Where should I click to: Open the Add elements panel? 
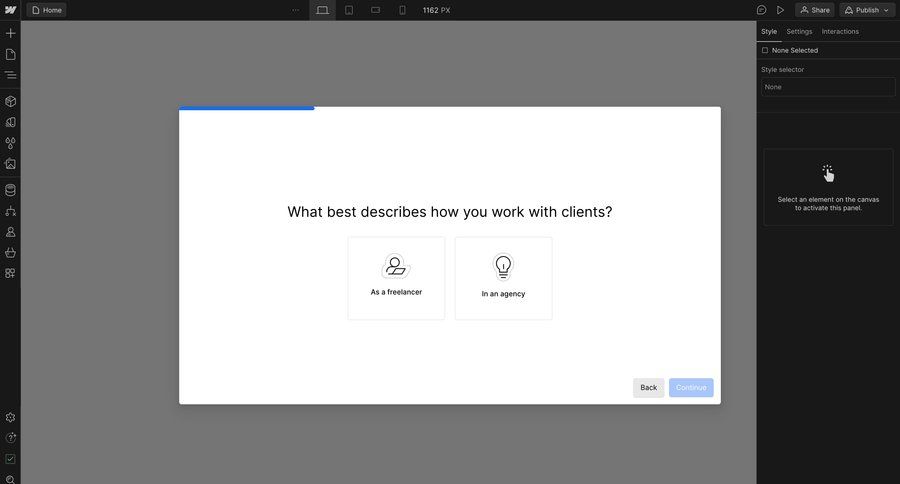[10, 33]
